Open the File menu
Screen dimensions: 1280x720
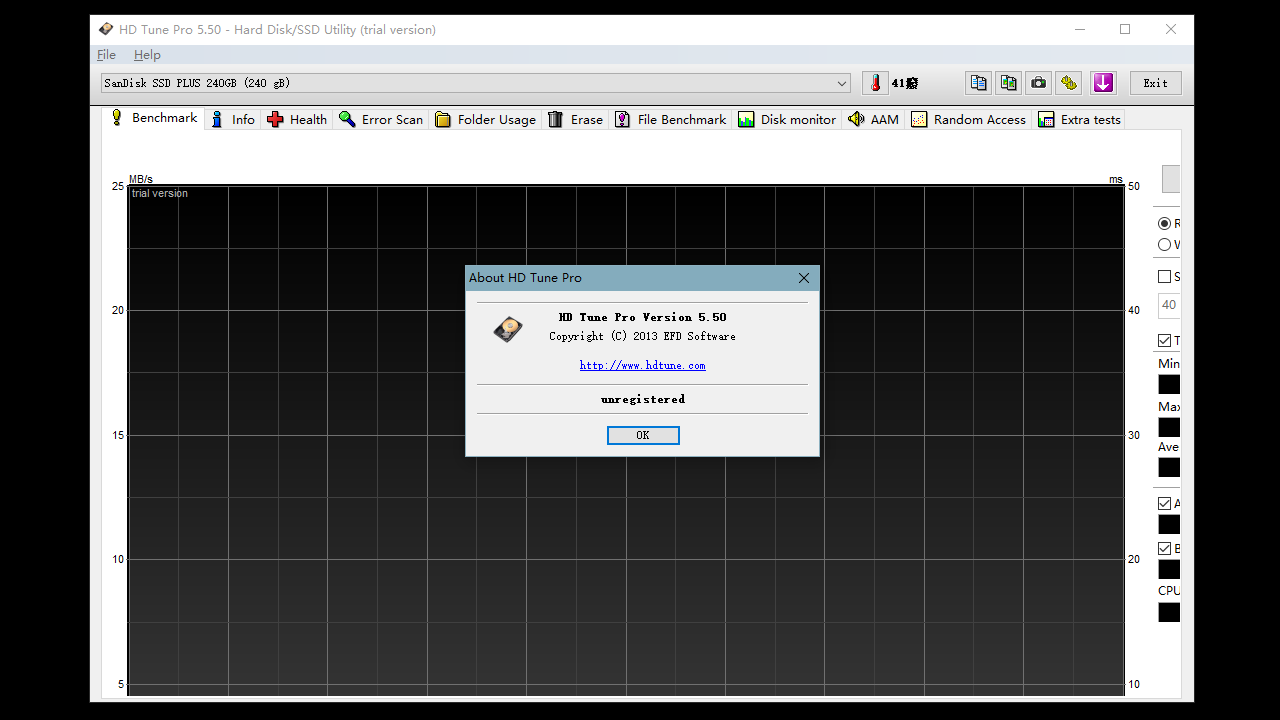(106, 55)
